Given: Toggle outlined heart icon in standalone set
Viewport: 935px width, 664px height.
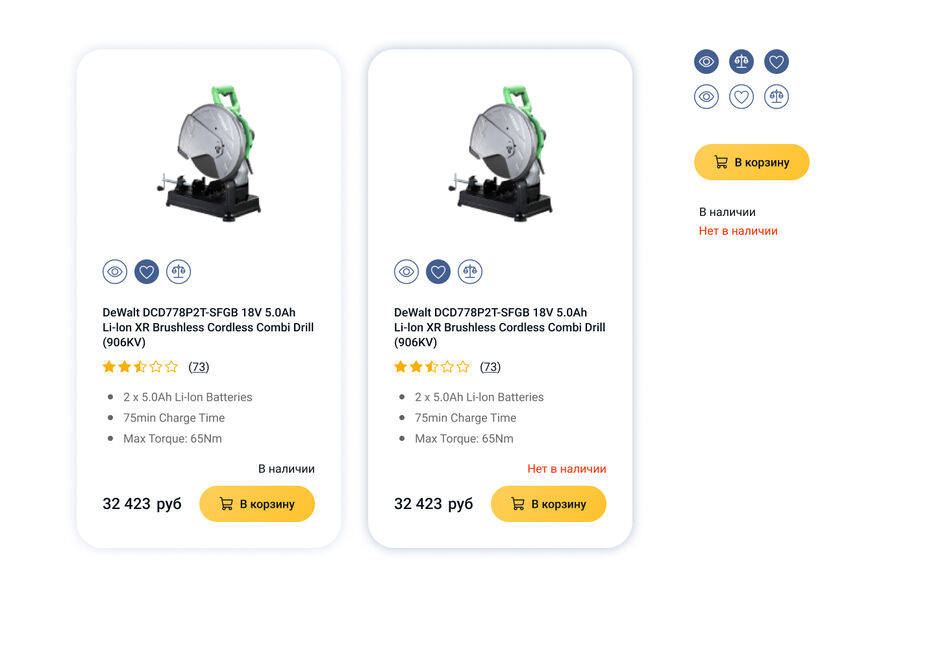Looking at the screenshot, I should pos(741,97).
